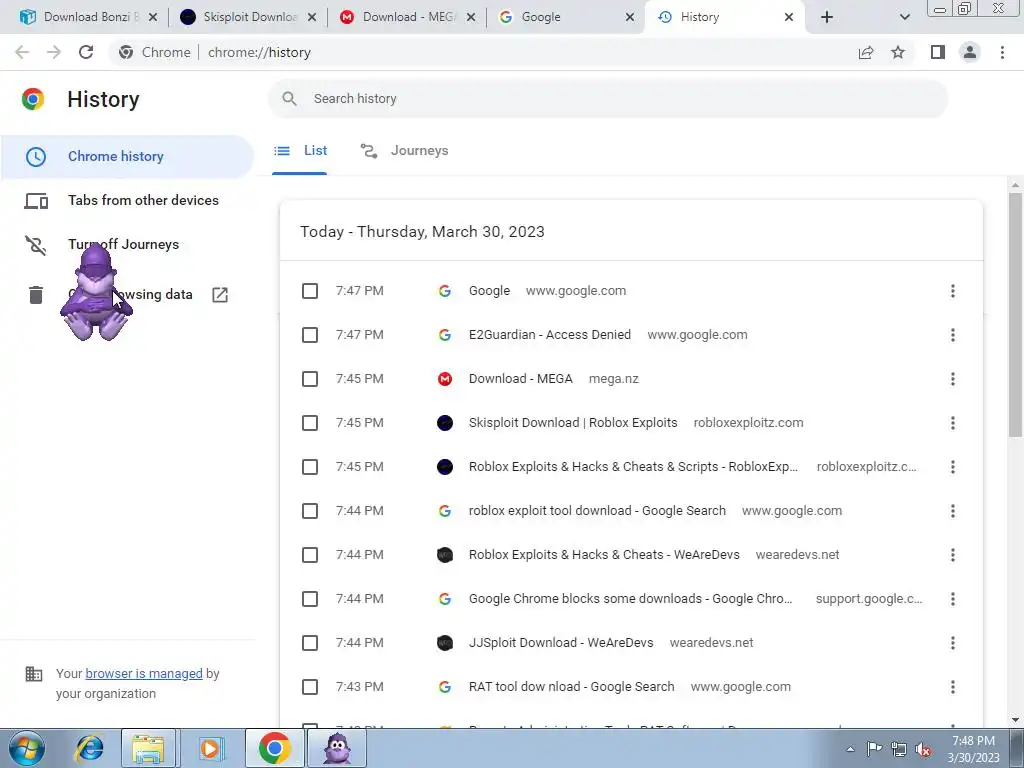Click the BonziBuddy purple gorilla character
Image resolution: width=1024 pixels, height=768 pixels.
(x=96, y=292)
